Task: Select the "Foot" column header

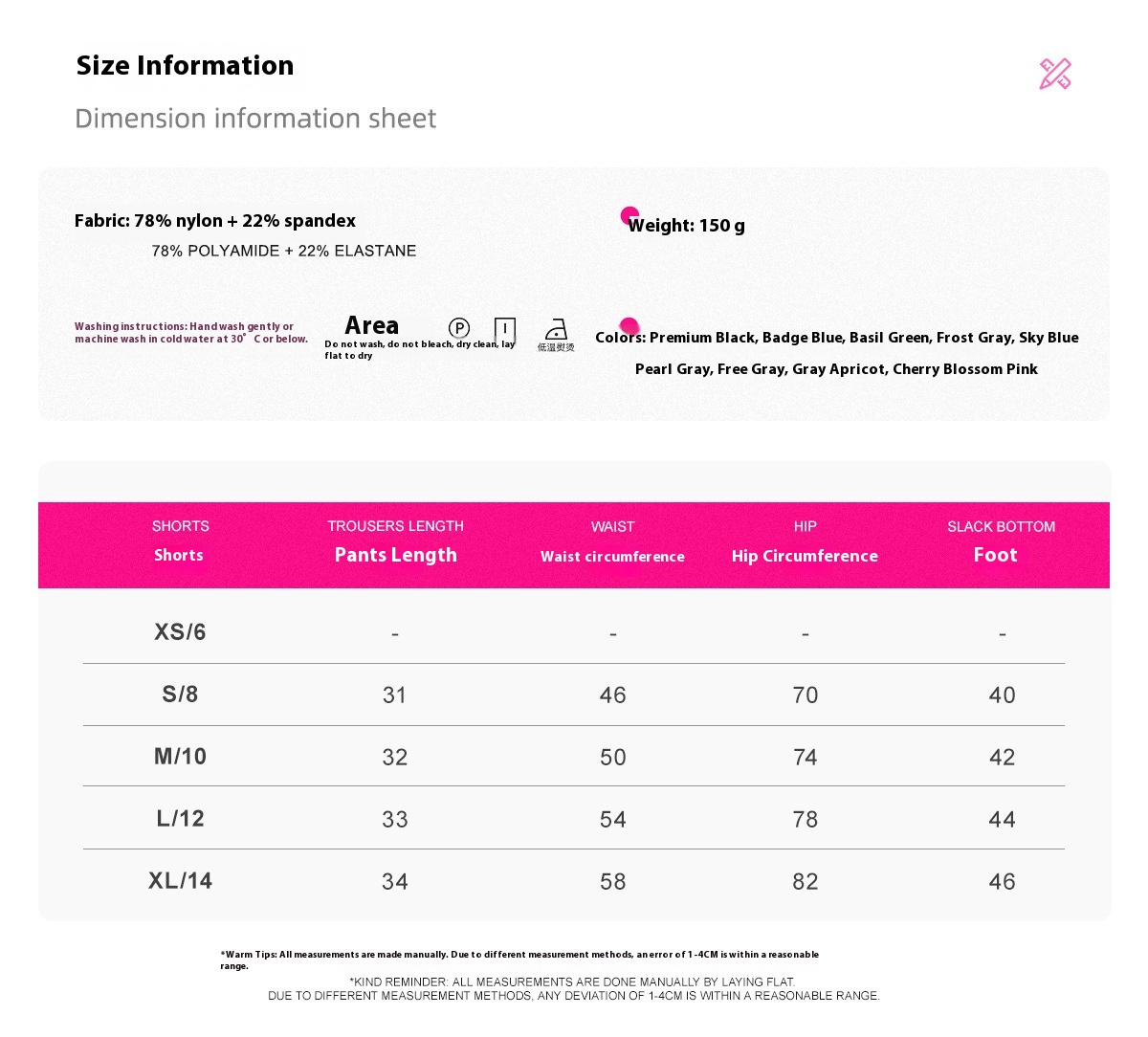Action: coord(995,555)
